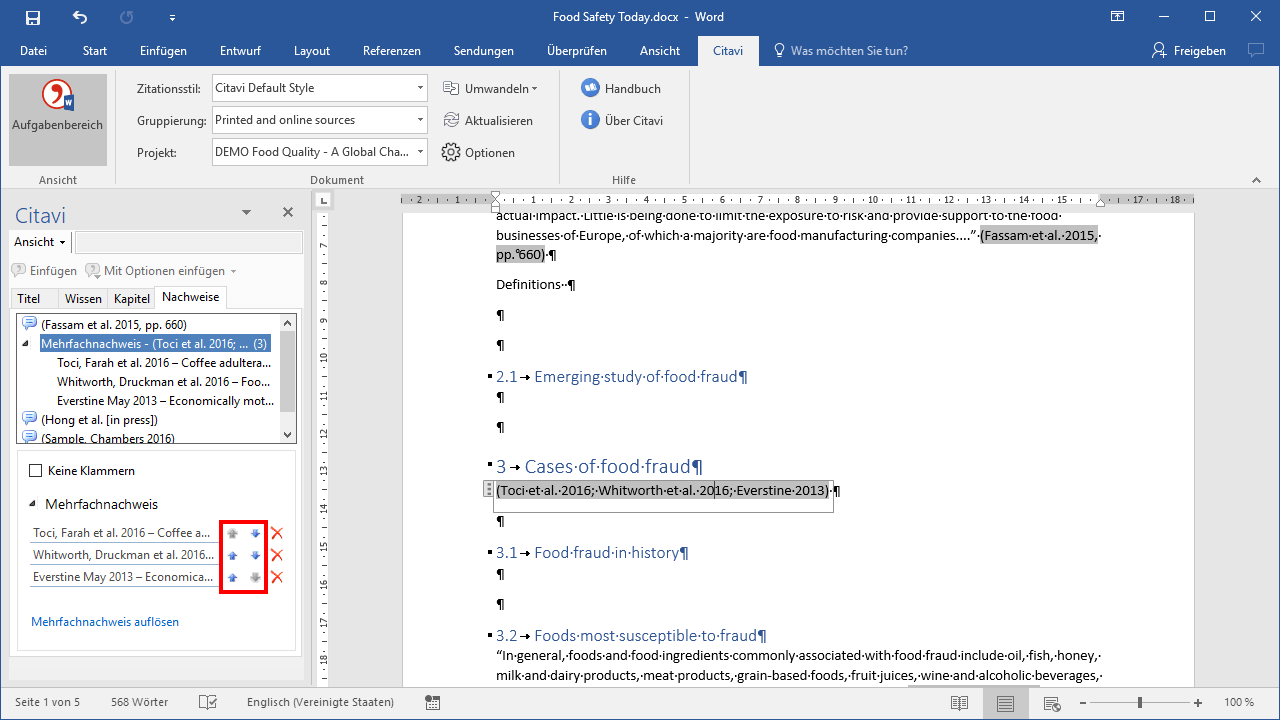Switch to the Wissen tab
Viewport: 1280px width, 720px height.
[83, 298]
